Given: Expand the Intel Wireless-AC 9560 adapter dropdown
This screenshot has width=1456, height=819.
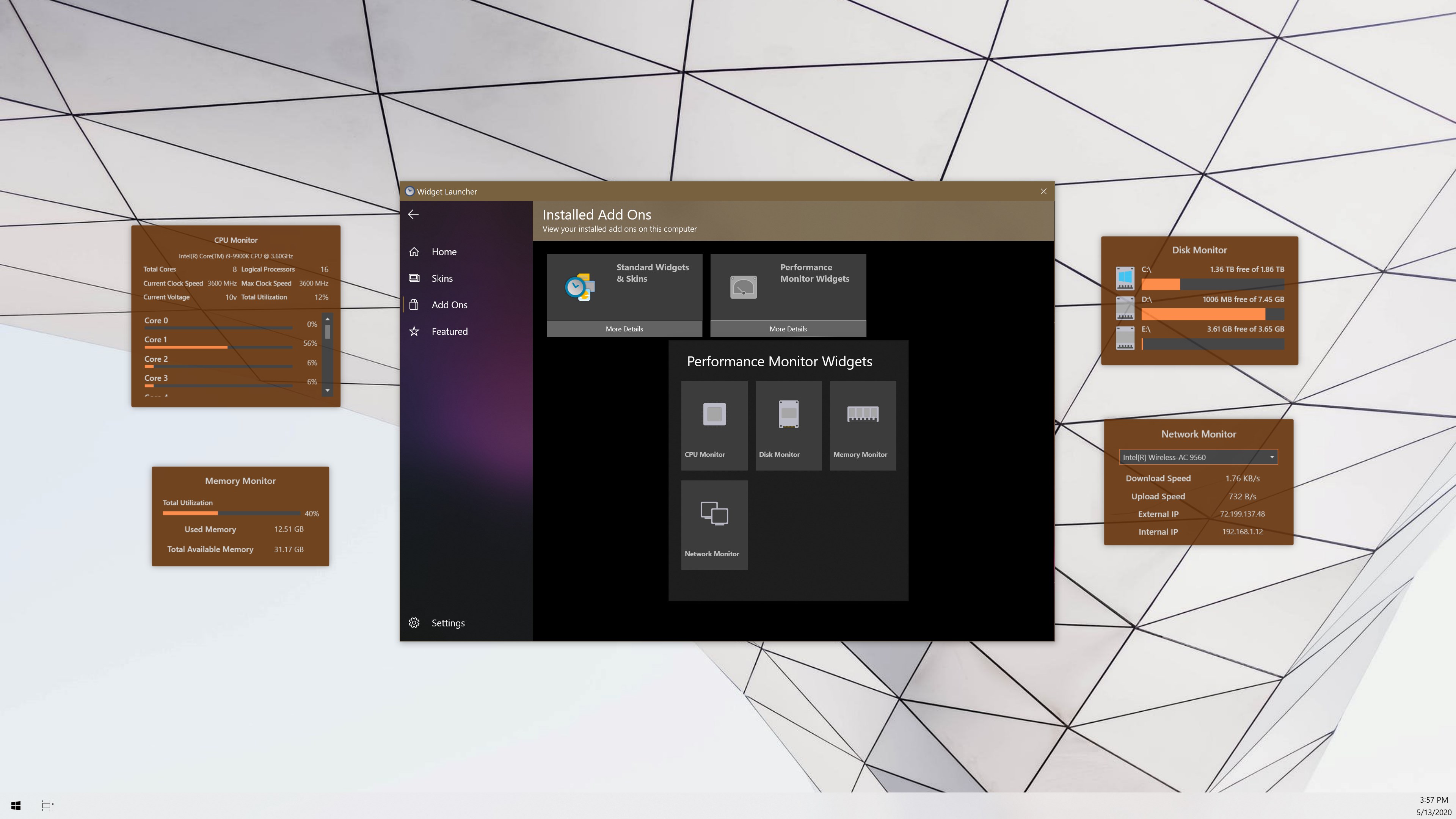Looking at the screenshot, I should (x=1272, y=457).
